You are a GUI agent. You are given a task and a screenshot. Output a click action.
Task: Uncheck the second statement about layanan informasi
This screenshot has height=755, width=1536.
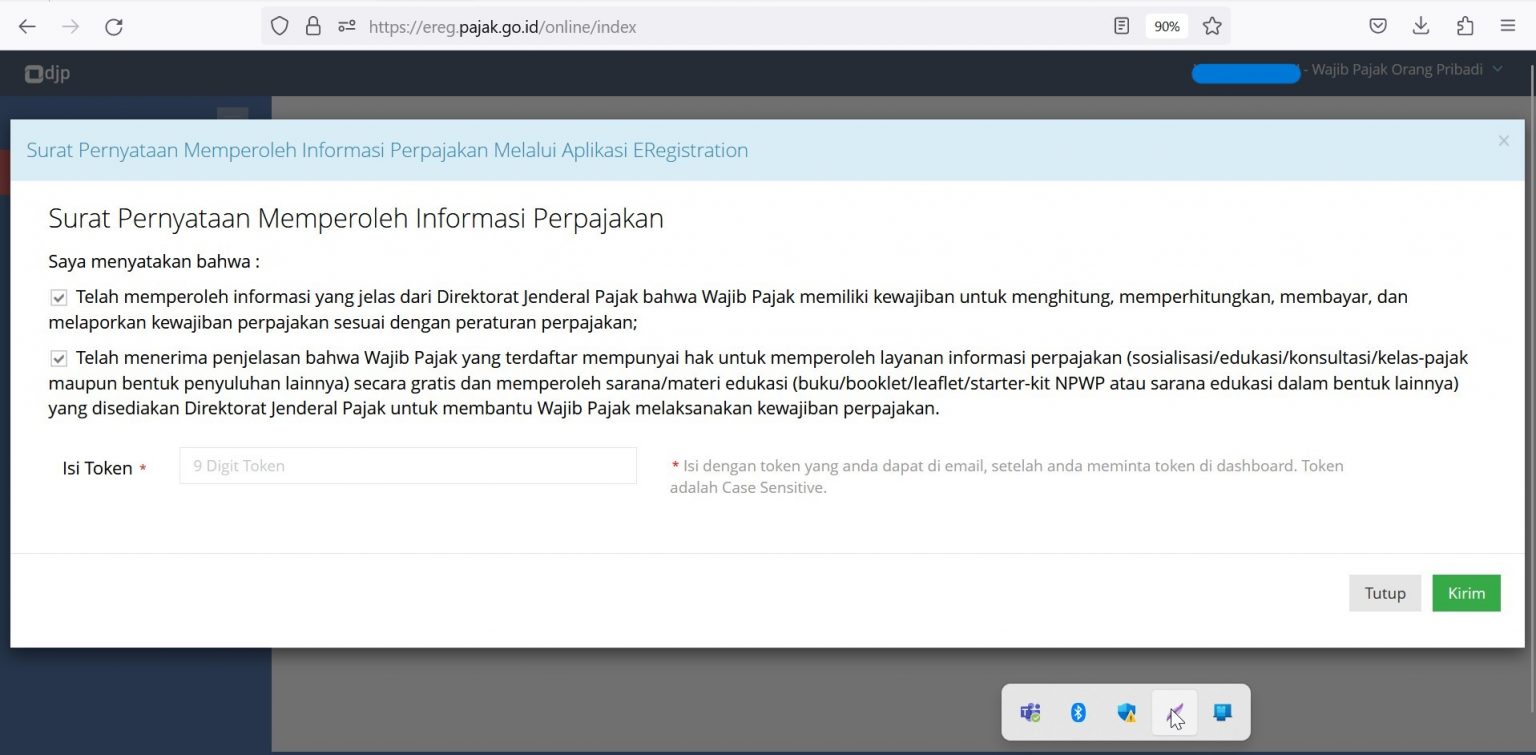click(58, 358)
